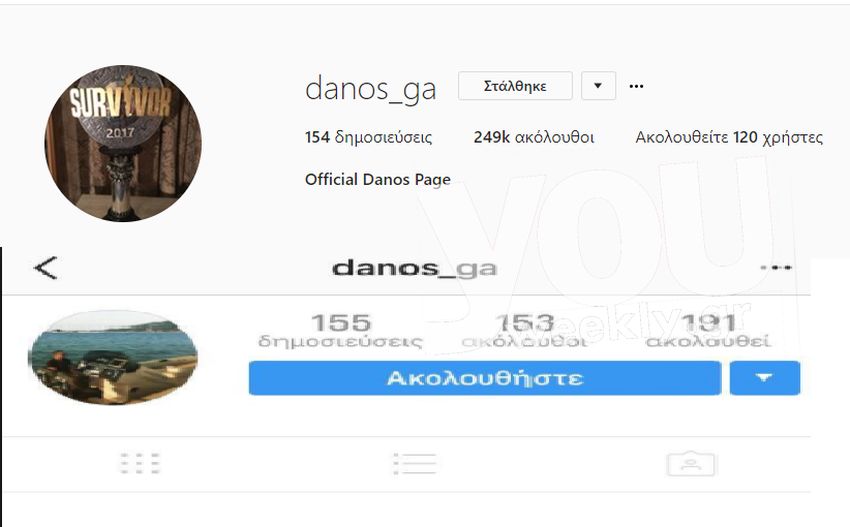View the 249k ακόλουθοι followers list
This screenshot has width=850, height=527.
click(x=534, y=137)
